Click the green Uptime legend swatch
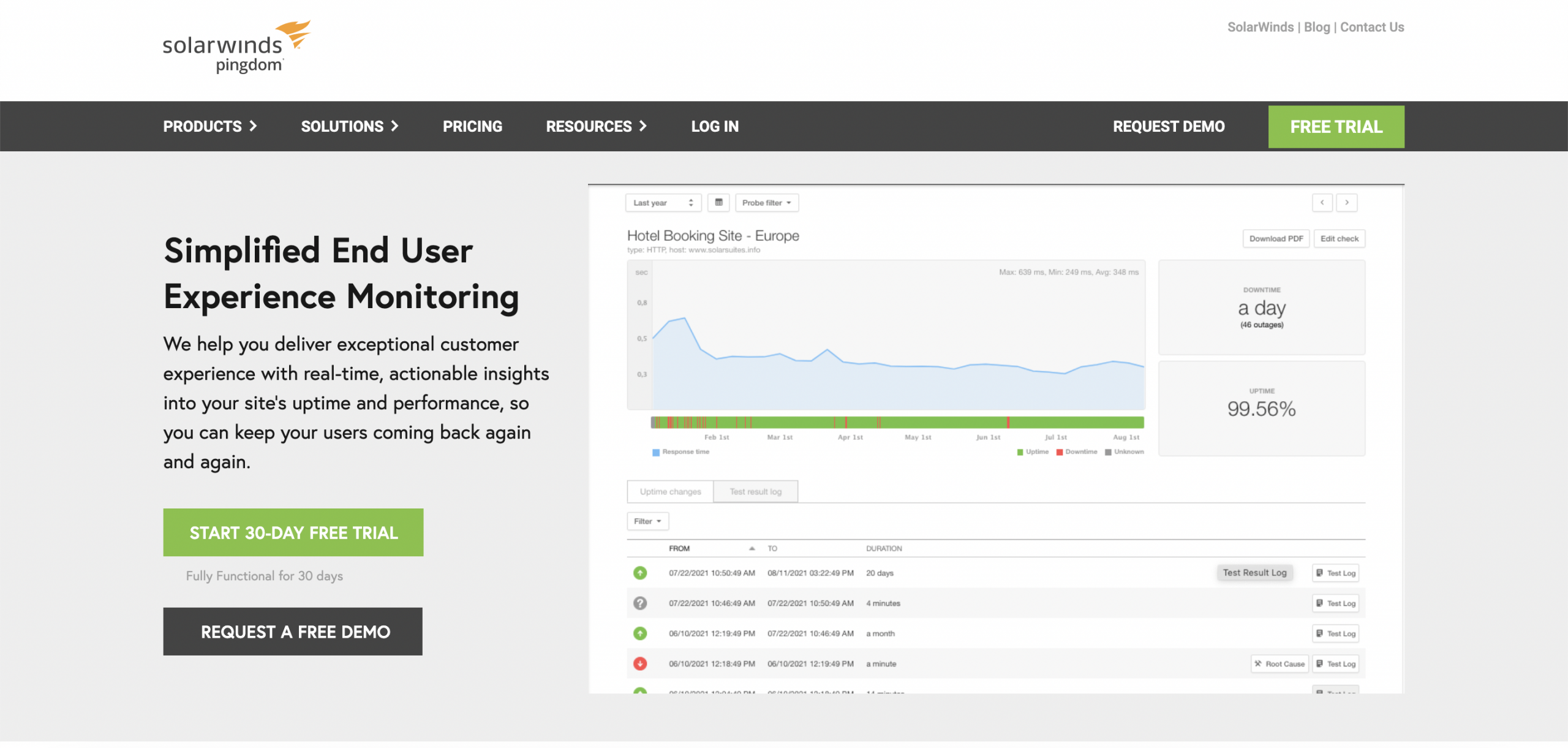Viewport: 1568px width, 748px height. pyautogui.click(x=1020, y=452)
